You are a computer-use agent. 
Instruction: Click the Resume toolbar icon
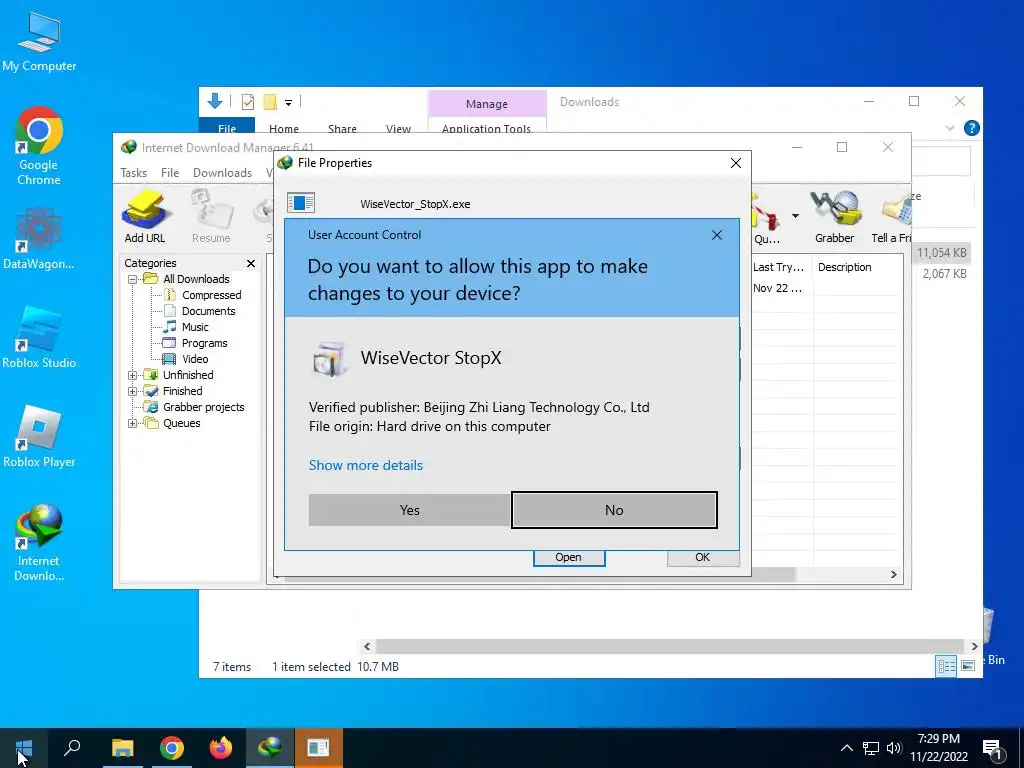coord(211,217)
